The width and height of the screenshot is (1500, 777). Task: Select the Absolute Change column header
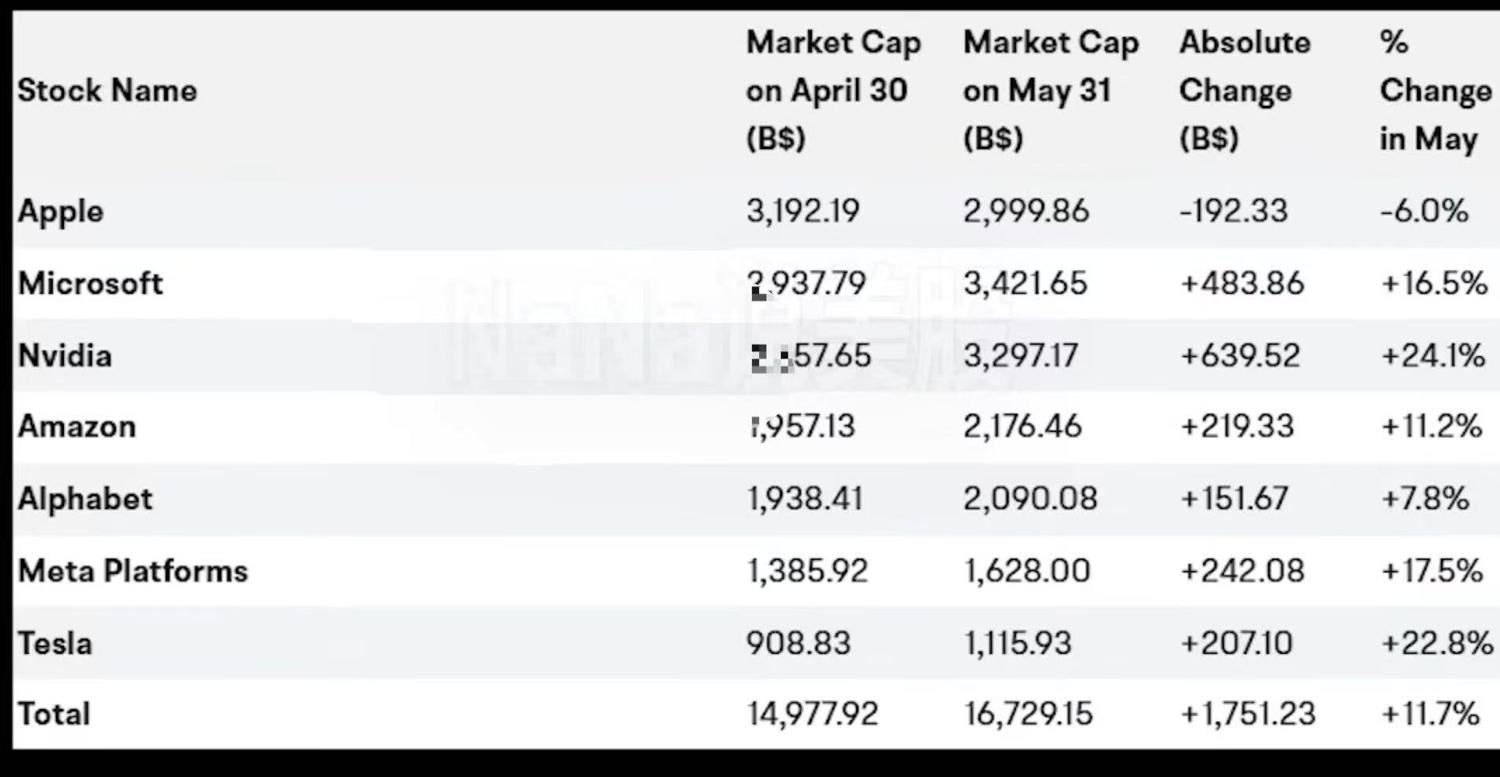coord(1245,90)
